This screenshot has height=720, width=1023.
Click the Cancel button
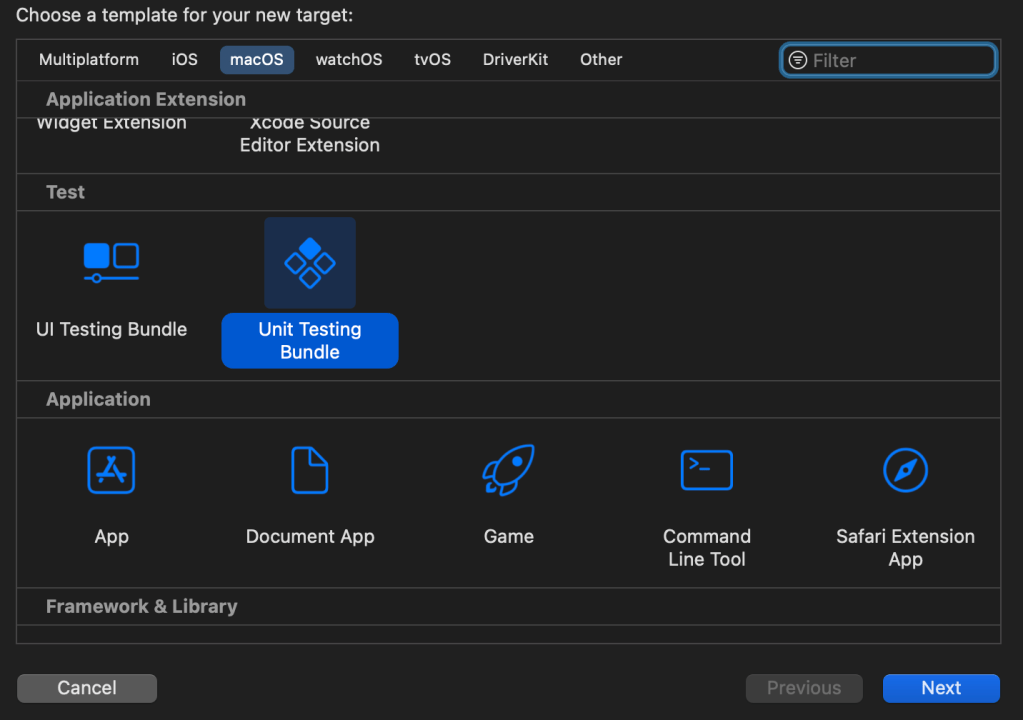click(x=87, y=688)
